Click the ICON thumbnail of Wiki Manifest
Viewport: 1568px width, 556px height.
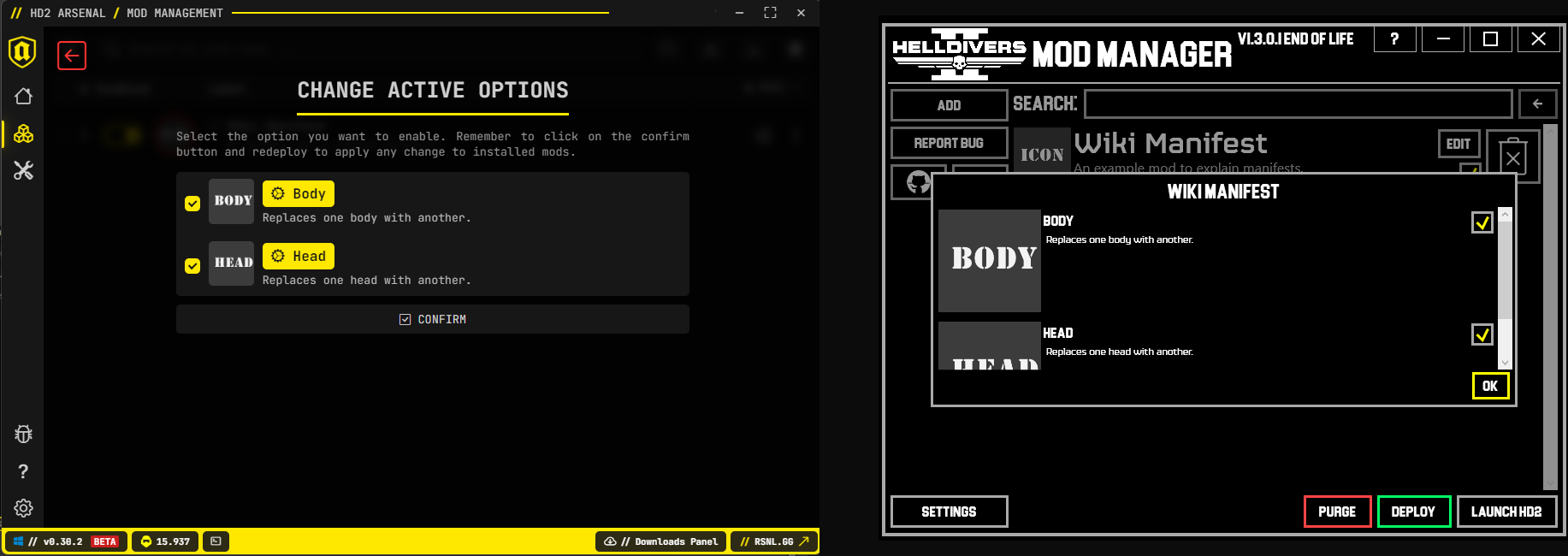pos(1042,151)
